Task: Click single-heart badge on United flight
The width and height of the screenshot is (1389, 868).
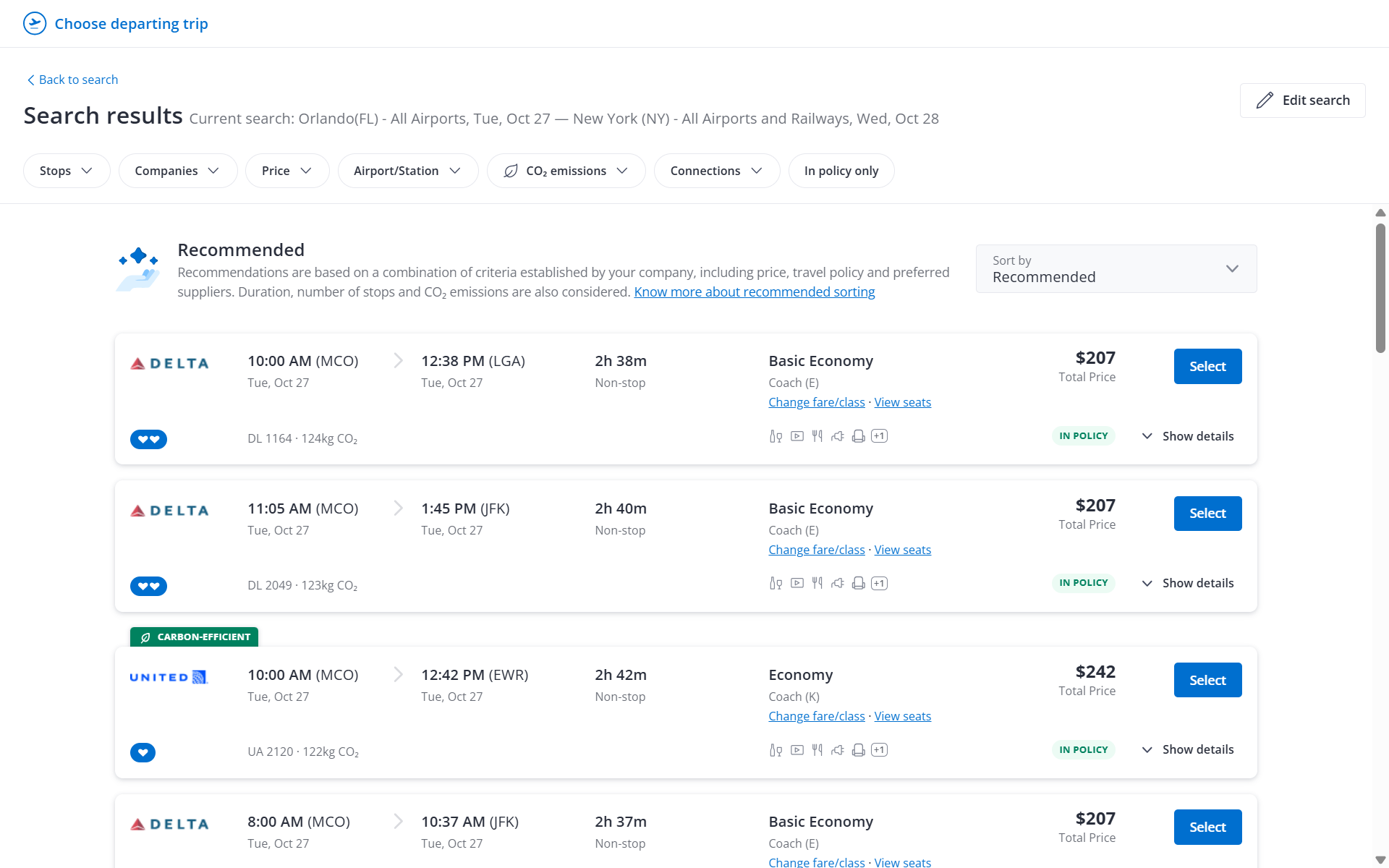Action: pyautogui.click(x=143, y=753)
